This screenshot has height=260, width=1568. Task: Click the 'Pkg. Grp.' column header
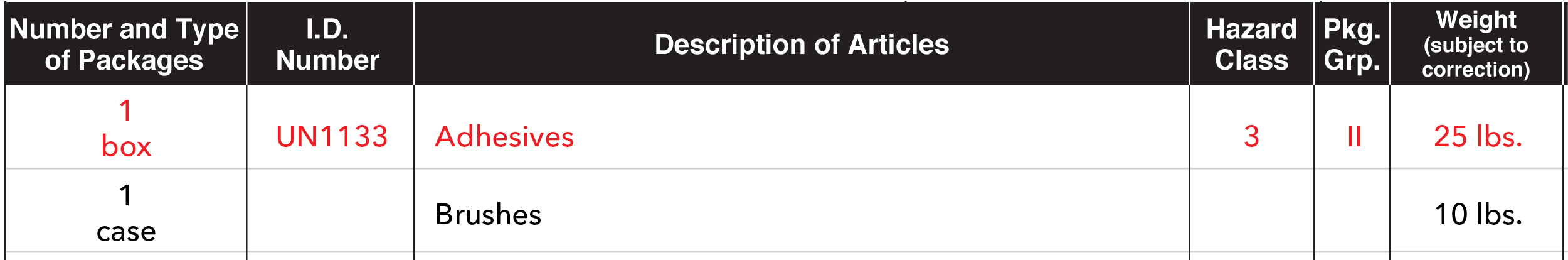(1352, 45)
